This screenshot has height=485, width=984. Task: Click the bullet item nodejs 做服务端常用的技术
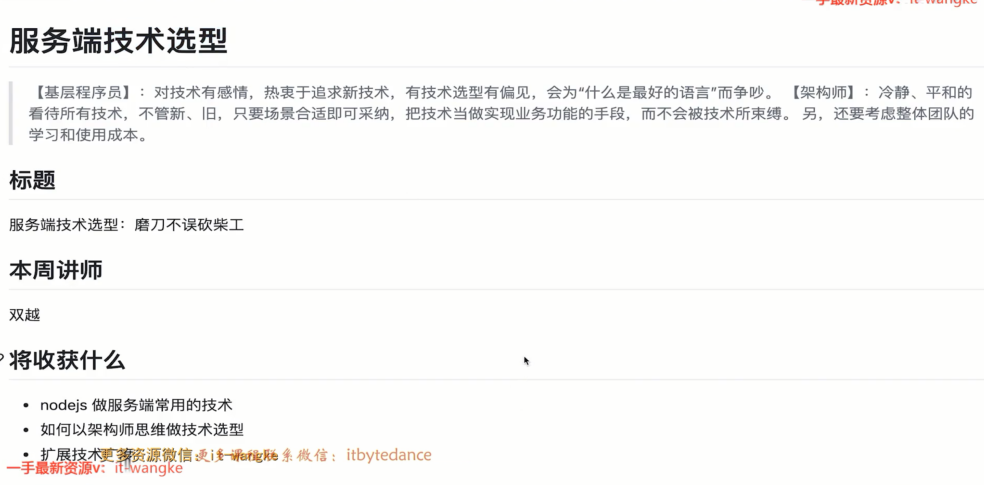pyautogui.click(x=136, y=405)
